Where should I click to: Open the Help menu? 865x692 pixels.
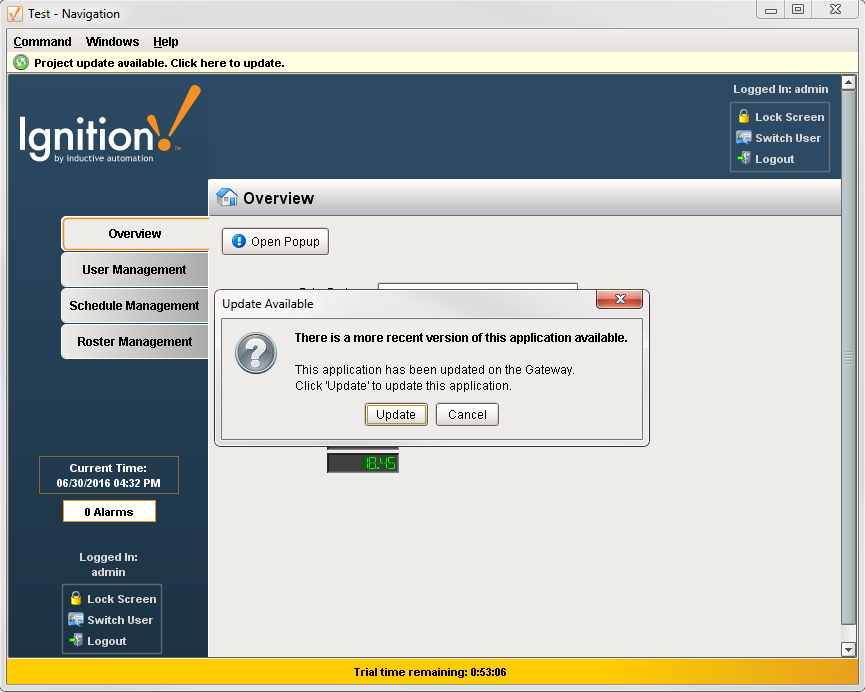(166, 42)
